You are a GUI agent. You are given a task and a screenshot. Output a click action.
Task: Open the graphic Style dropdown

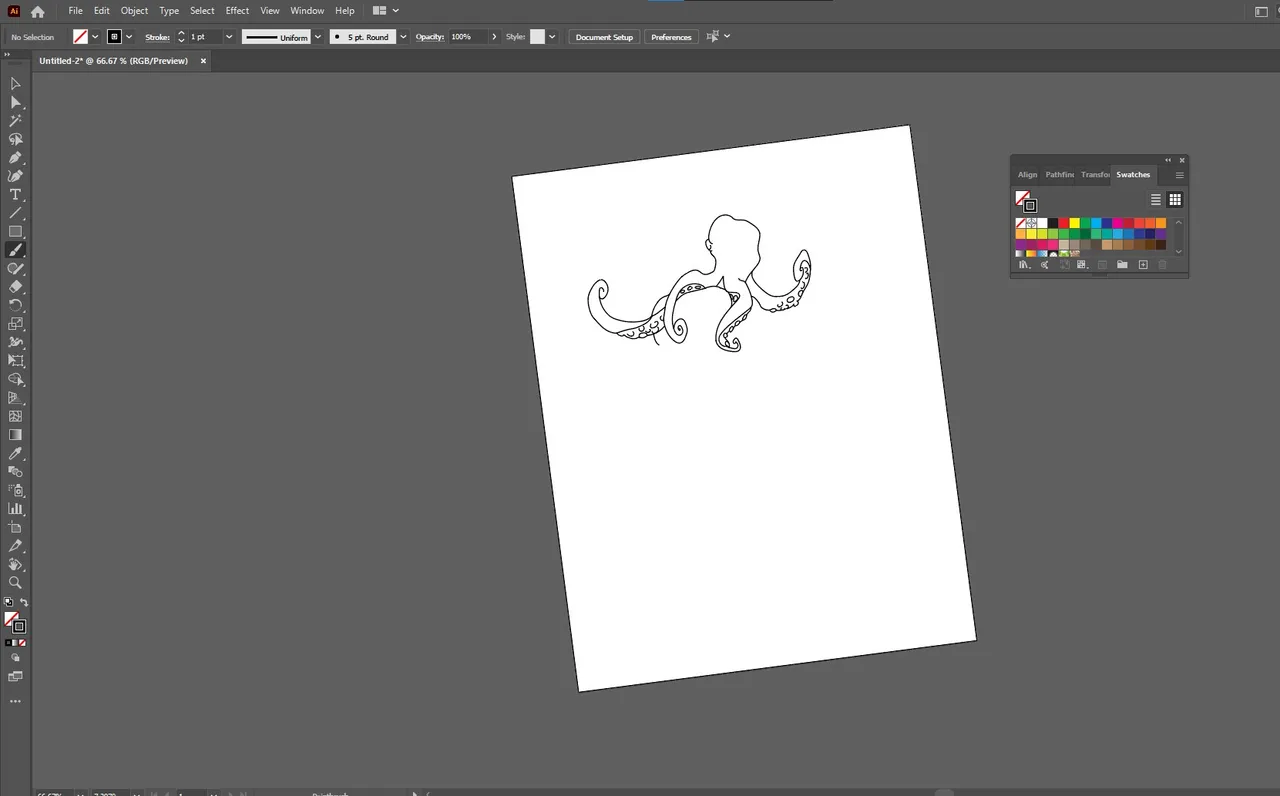pyautogui.click(x=552, y=37)
